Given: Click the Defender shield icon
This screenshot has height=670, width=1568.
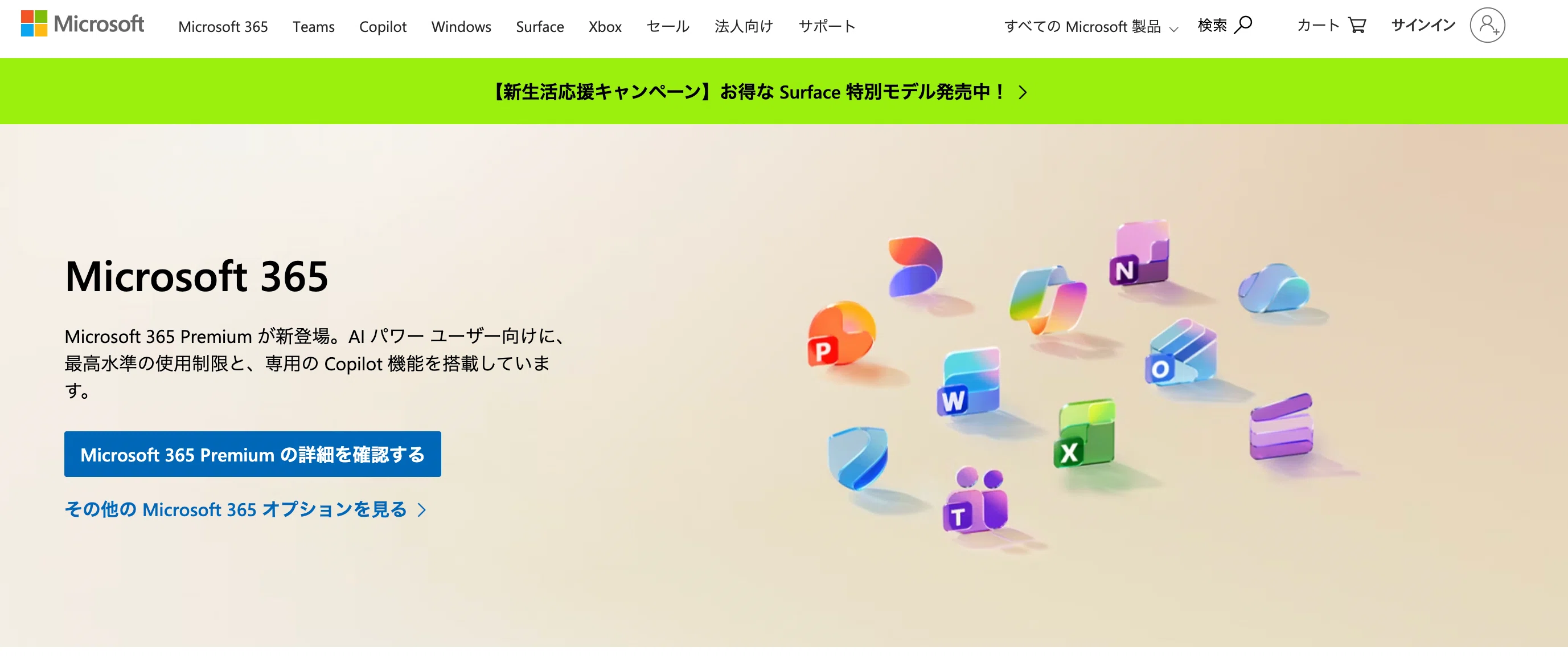Looking at the screenshot, I should (x=857, y=458).
